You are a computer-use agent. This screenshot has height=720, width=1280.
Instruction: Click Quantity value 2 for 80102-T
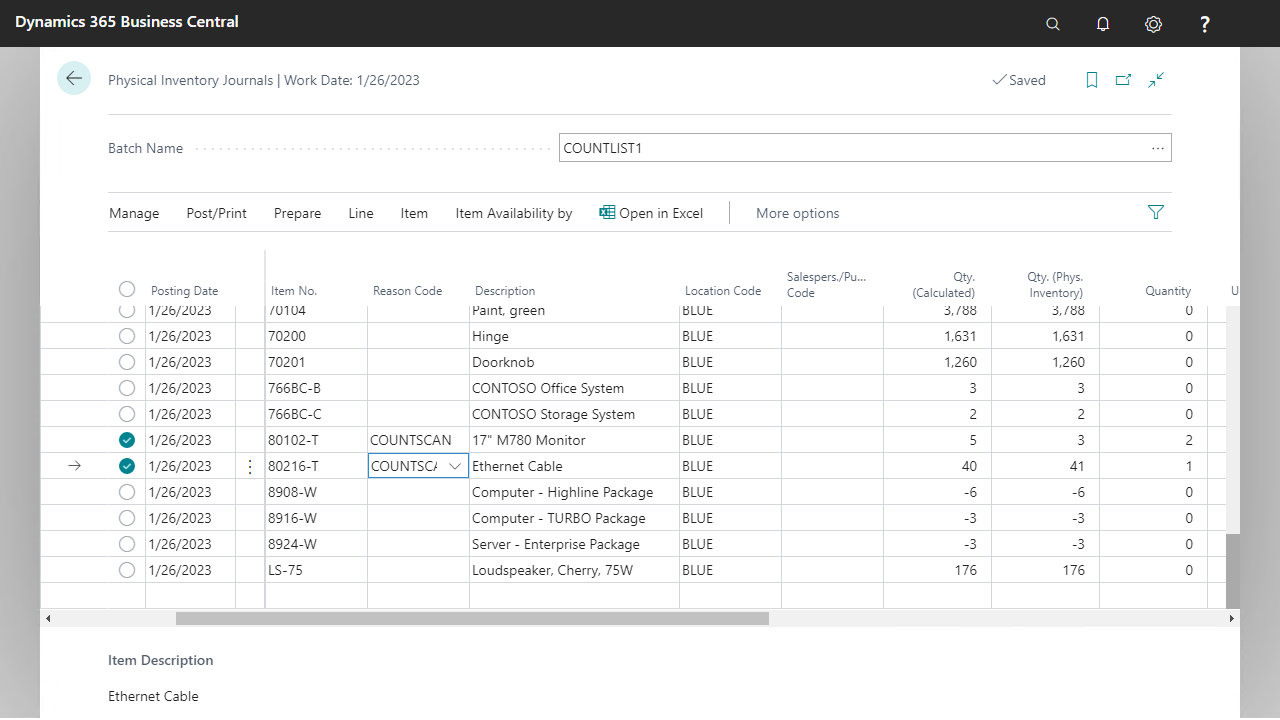click(x=1189, y=440)
